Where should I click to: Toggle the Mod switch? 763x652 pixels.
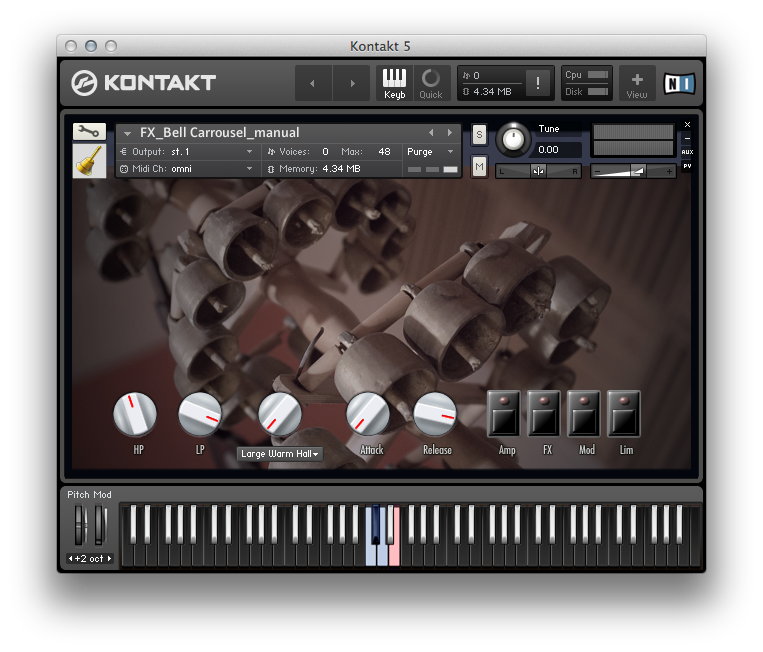tap(584, 414)
